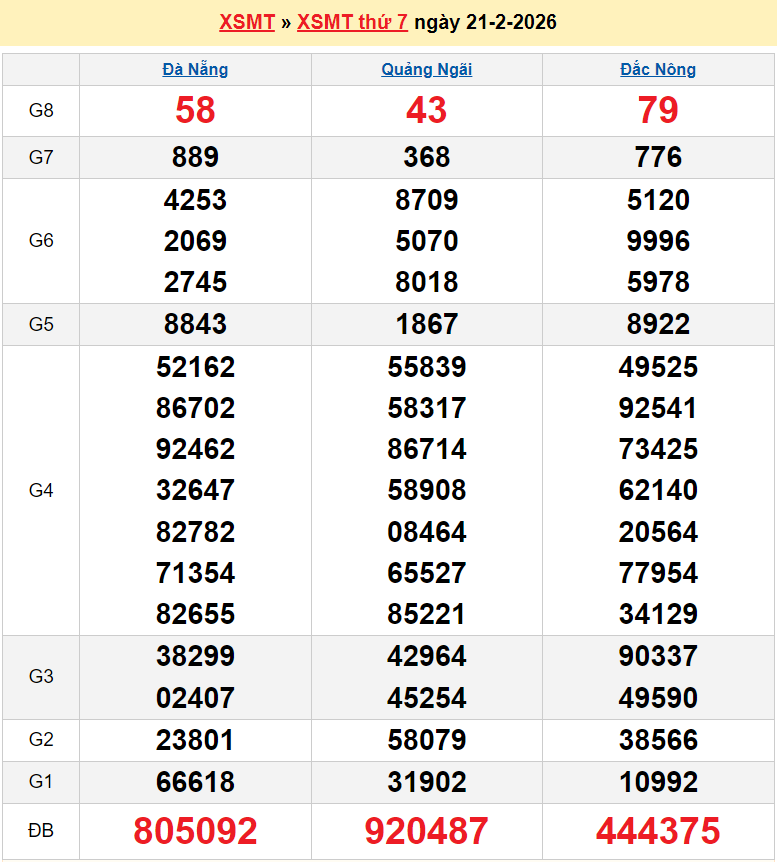Click the G1 number 10992

[658, 782]
